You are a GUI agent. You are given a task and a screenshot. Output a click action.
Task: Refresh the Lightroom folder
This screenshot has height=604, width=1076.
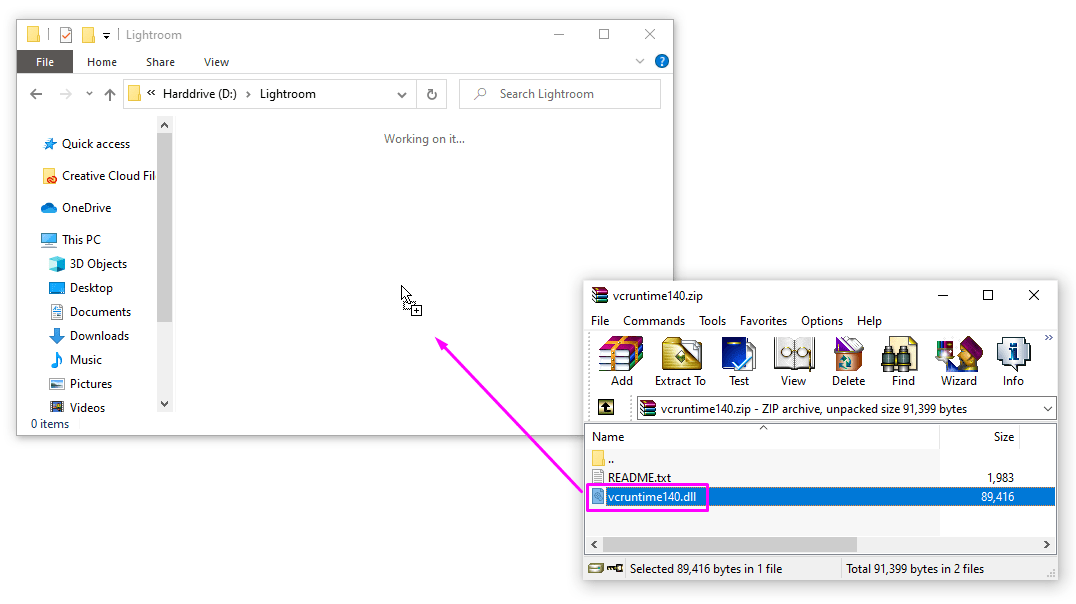tap(432, 94)
